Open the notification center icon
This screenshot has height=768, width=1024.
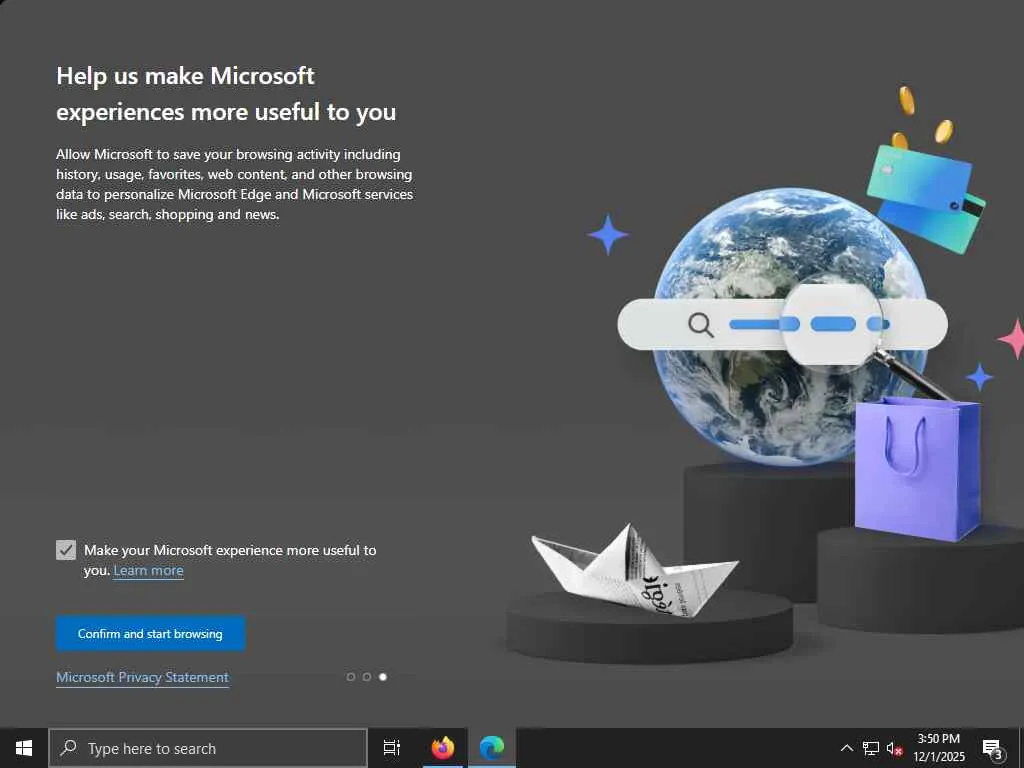click(993, 748)
